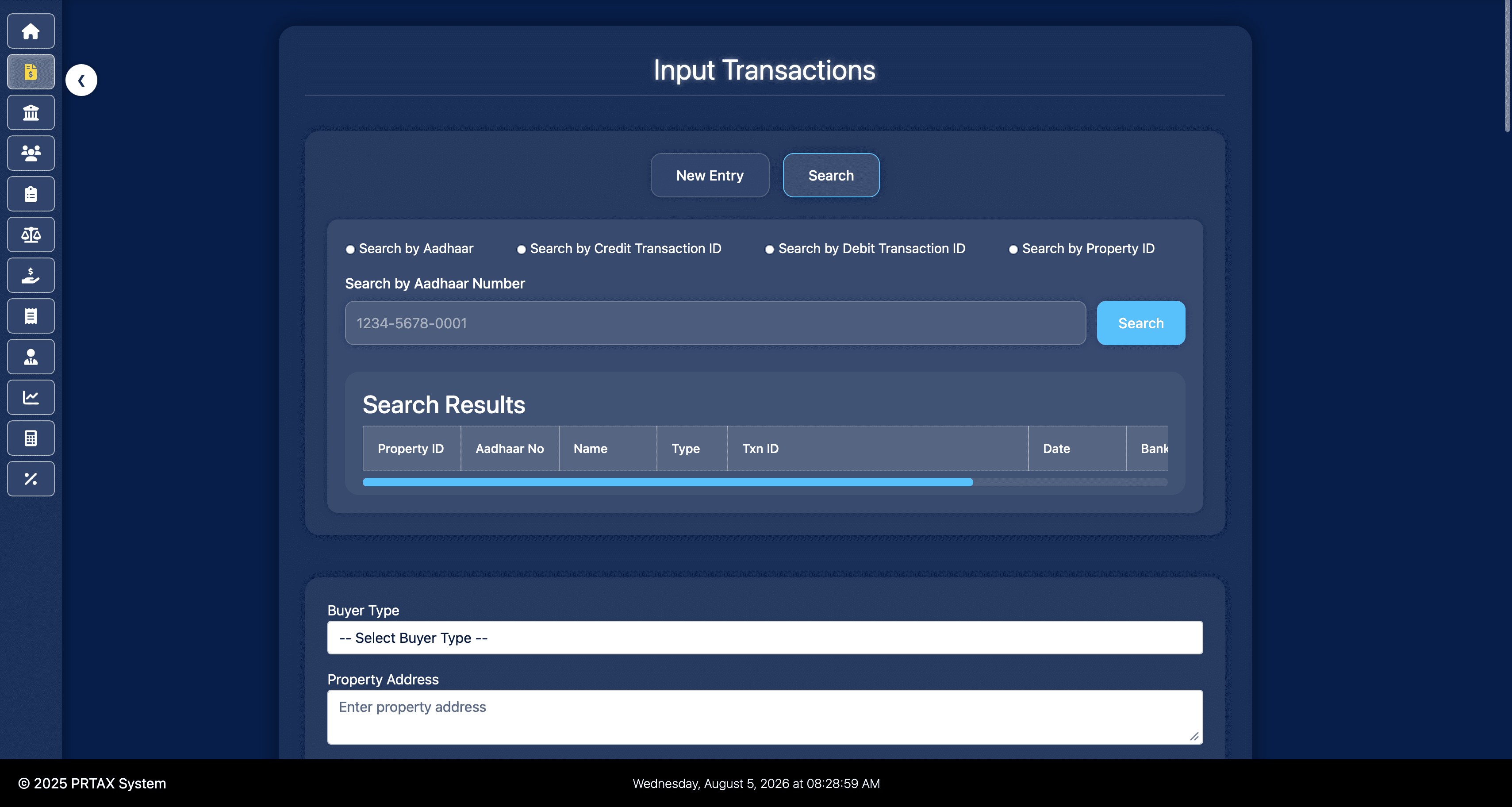The width and height of the screenshot is (1512, 807).
Task: Select Search by Debit Transaction ID radio
Action: [x=770, y=250]
